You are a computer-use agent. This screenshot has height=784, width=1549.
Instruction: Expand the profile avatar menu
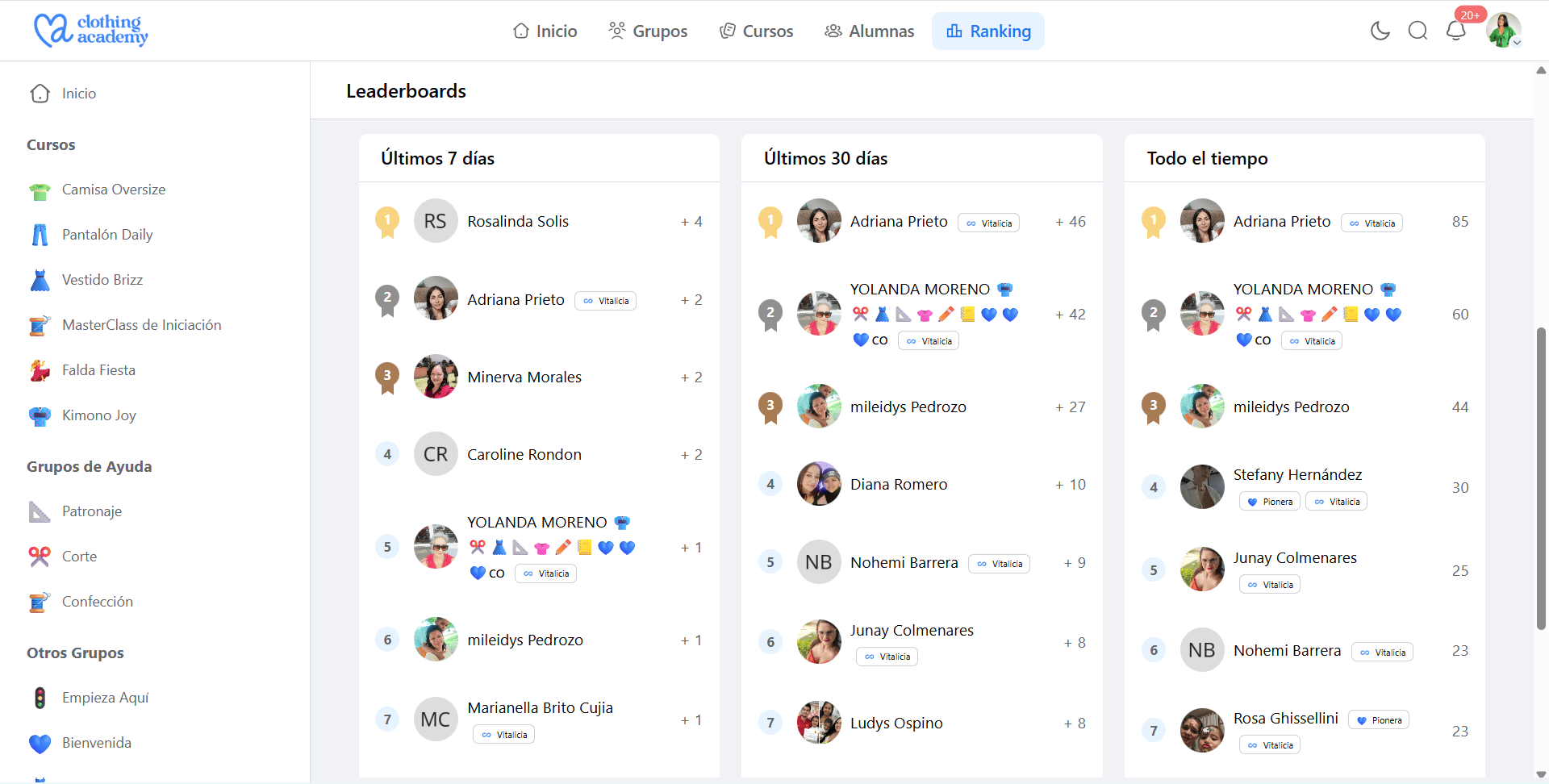pyautogui.click(x=1504, y=31)
